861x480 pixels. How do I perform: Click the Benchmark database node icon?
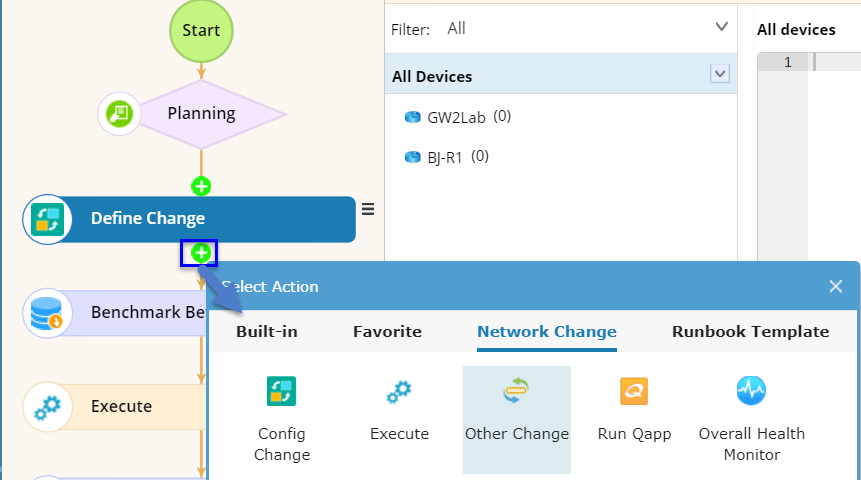47,313
